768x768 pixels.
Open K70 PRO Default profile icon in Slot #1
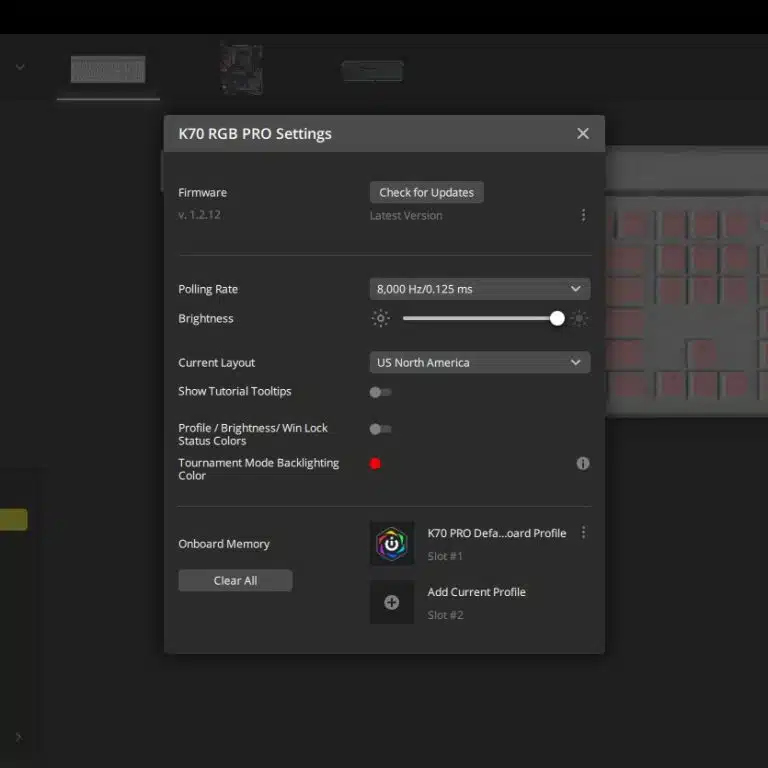pyautogui.click(x=392, y=544)
